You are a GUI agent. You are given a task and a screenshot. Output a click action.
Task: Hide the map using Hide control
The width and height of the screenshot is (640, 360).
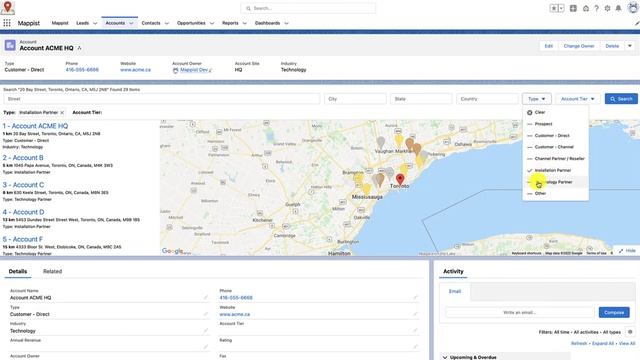[627, 251]
